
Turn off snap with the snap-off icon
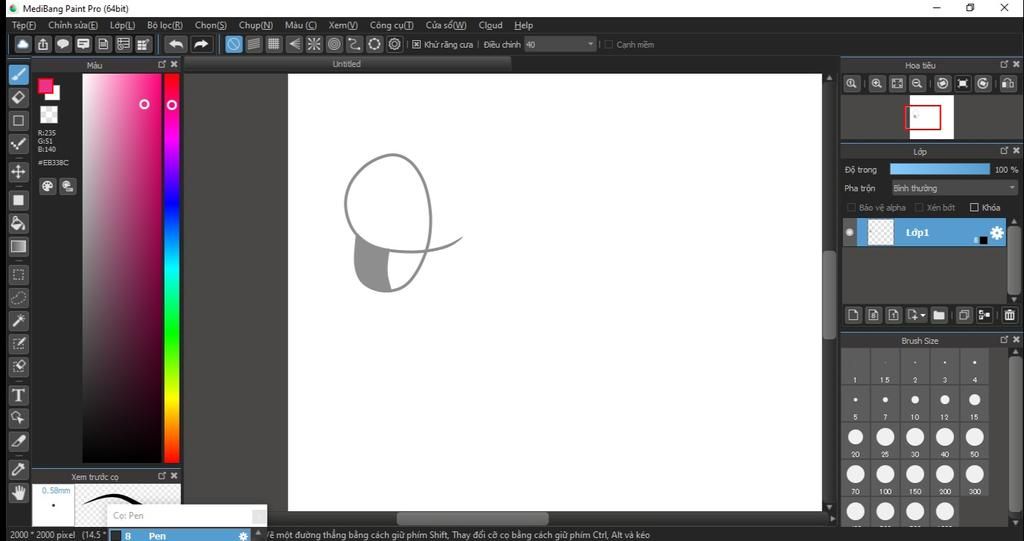233,44
